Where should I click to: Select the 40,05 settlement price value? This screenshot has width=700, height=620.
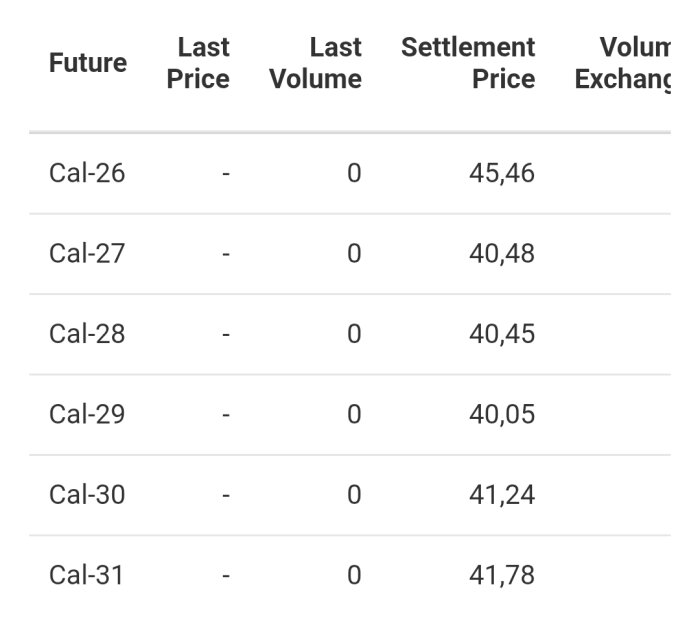[x=502, y=414]
